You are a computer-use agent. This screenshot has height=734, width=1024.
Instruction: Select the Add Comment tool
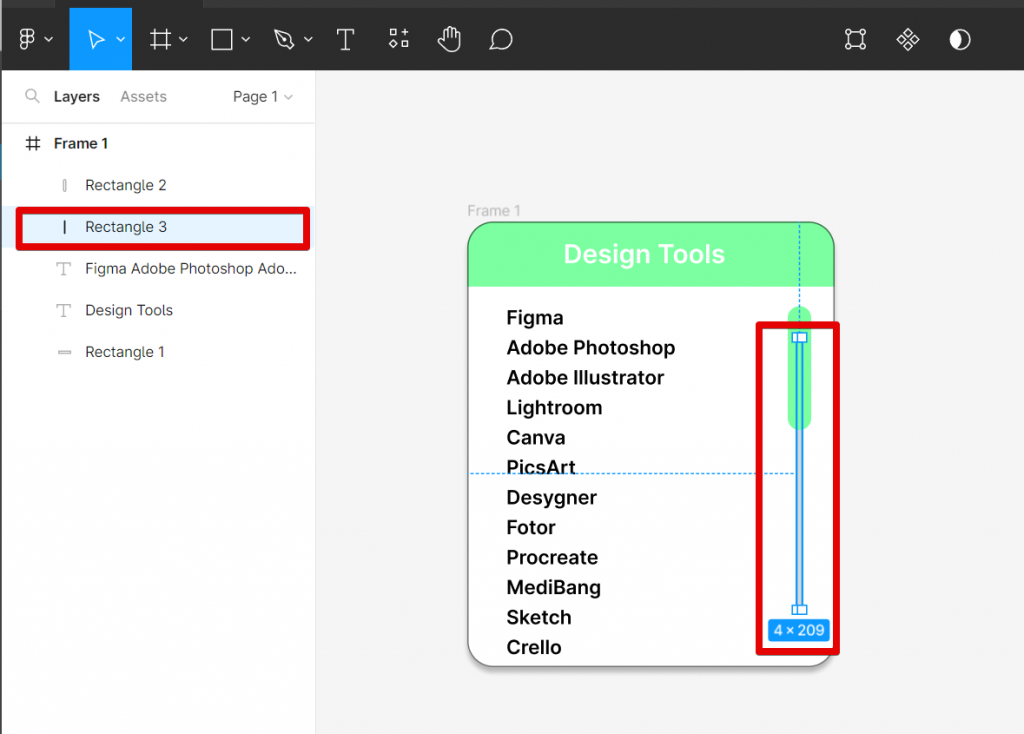click(x=501, y=39)
